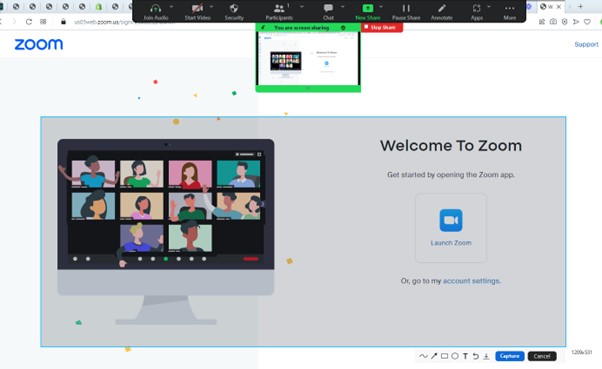Screen dimensions: 602x369
Task: Open the account settings link
Action: (x=471, y=281)
